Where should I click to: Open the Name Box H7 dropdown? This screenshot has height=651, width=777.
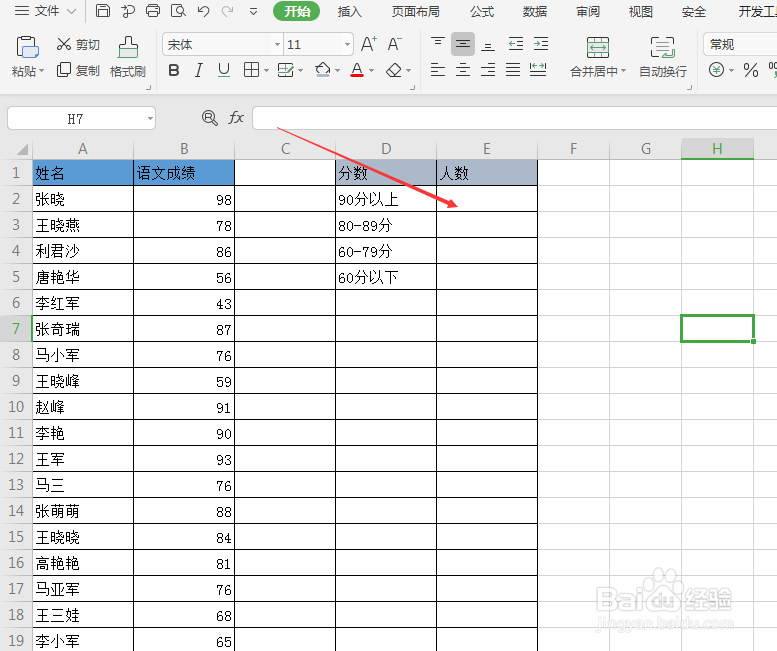(150, 119)
